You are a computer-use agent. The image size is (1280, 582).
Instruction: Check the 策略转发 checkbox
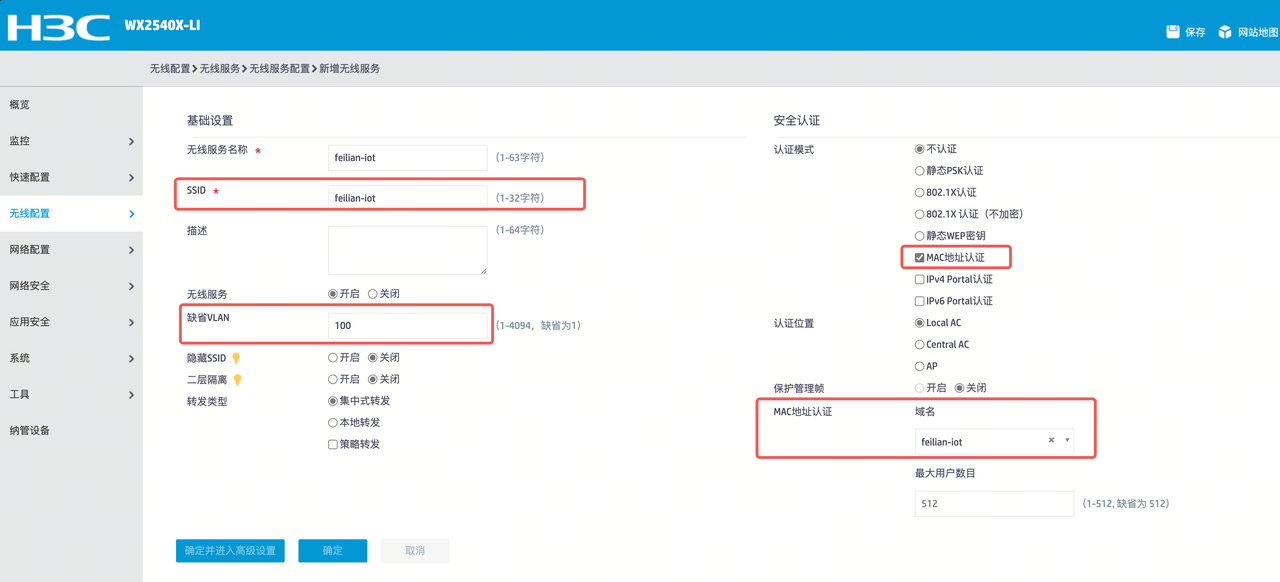coord(333,445)
